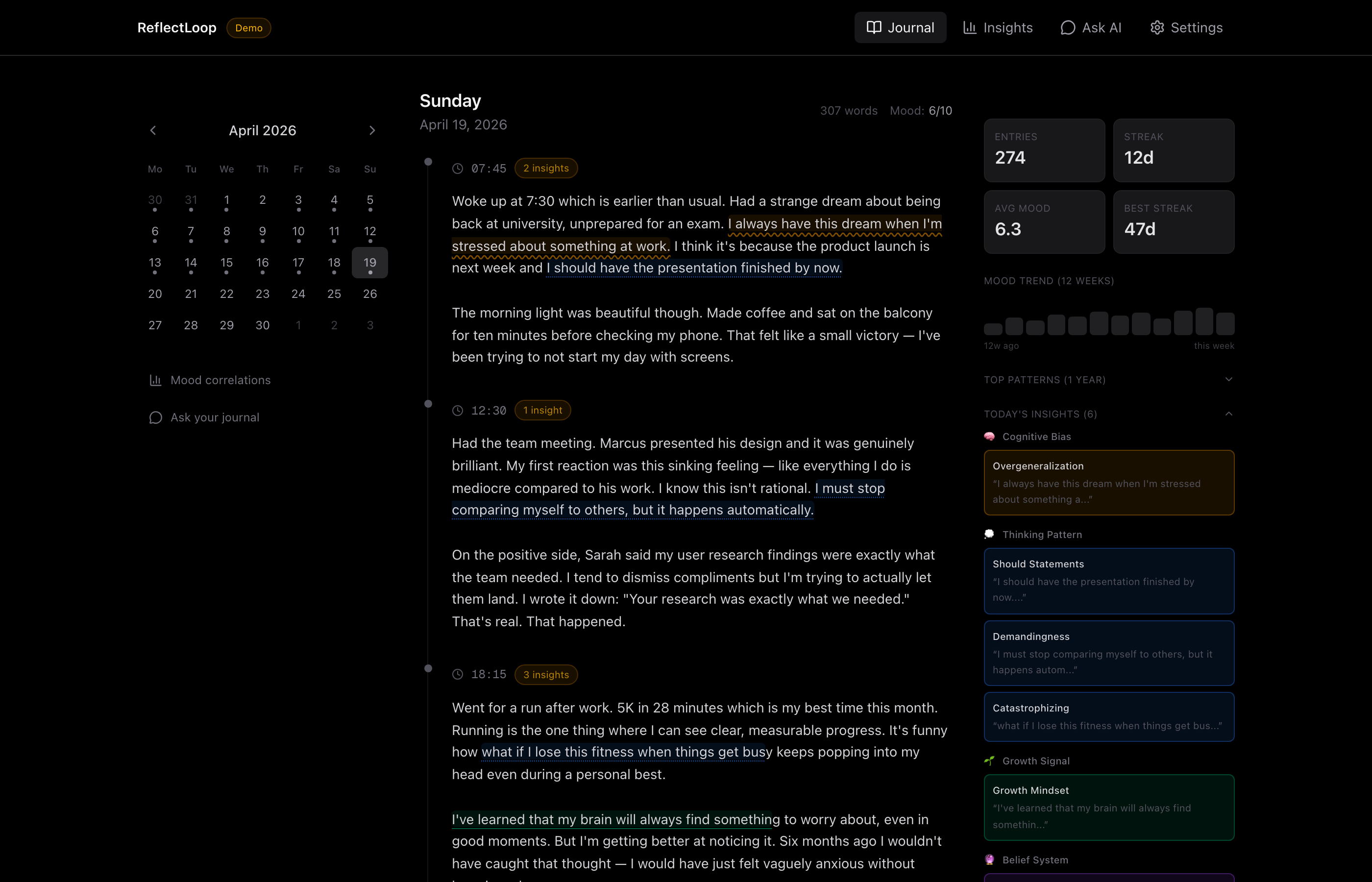The height and width of the screenshot is (882, 1372).
Task: Click the Avg Mood 6.3 card
Action: pos(1045,222)
